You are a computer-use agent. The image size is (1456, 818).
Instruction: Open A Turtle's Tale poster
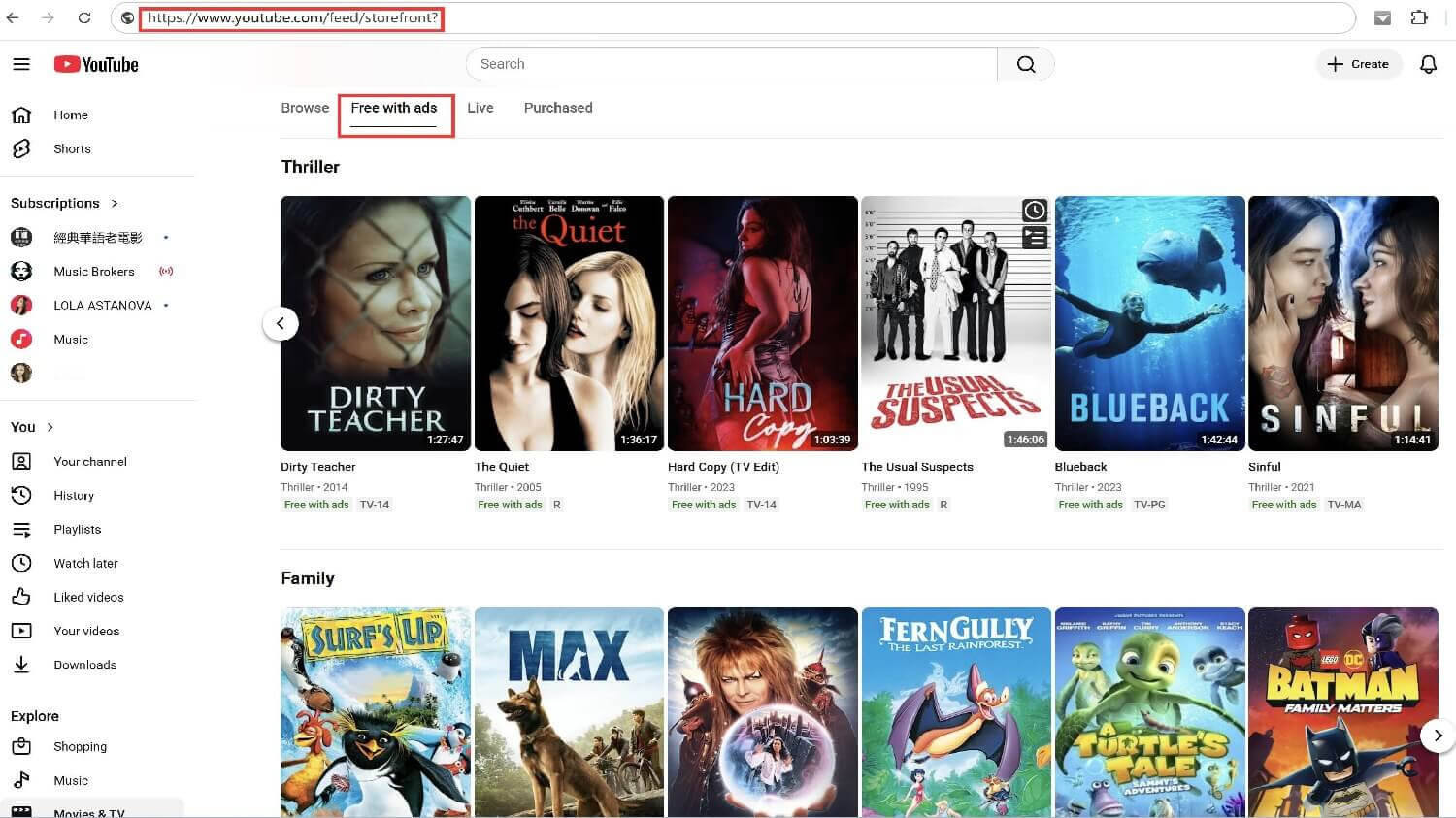1149,712
